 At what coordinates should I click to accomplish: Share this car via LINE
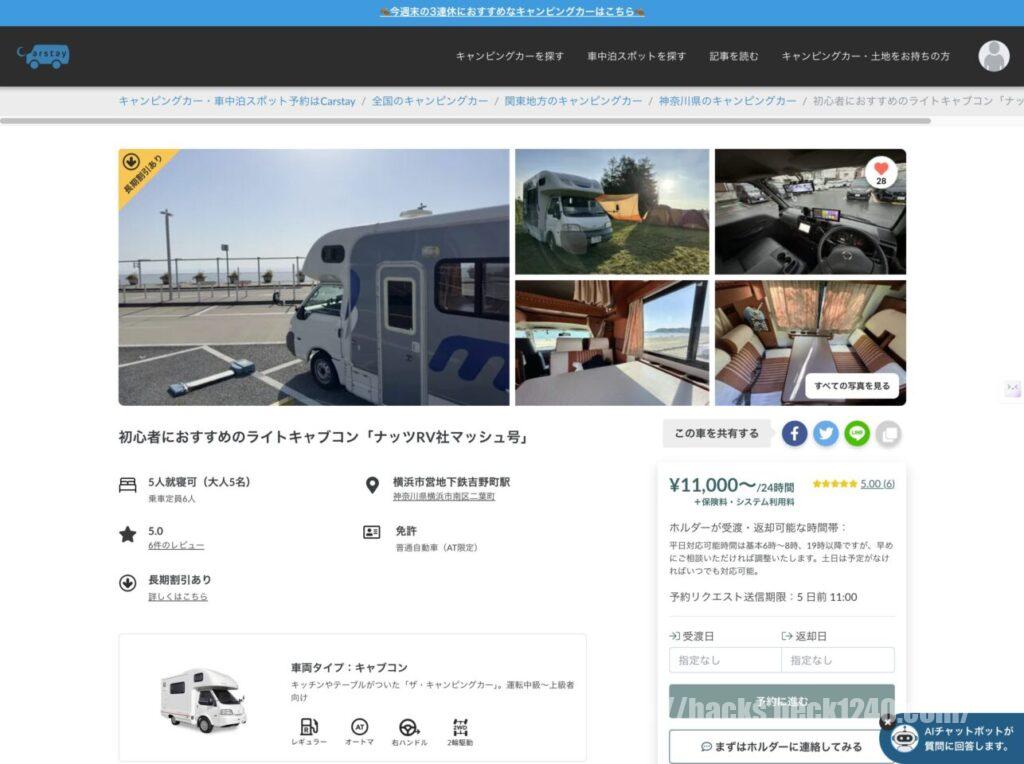point(857,433)
